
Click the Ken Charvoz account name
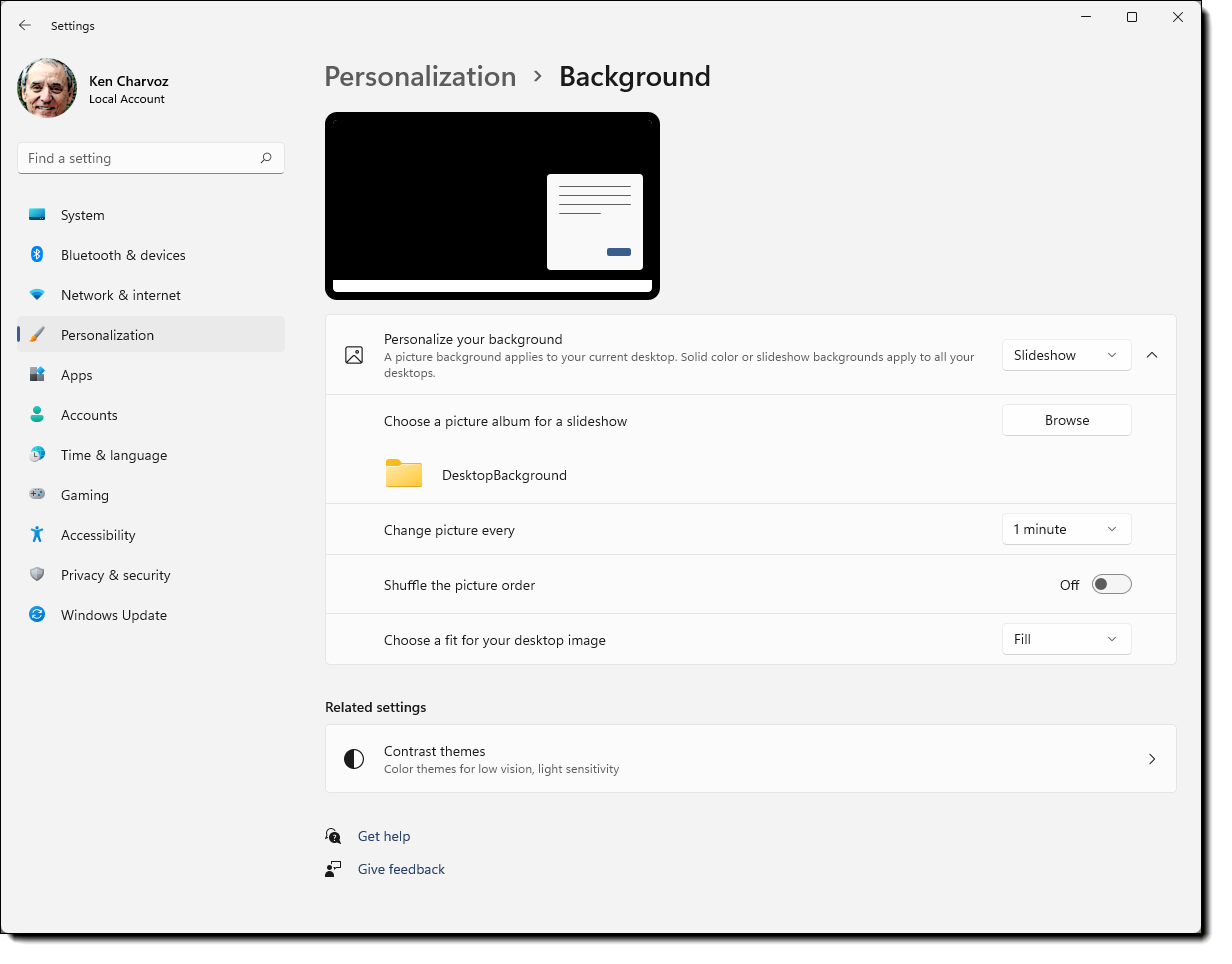click(x=130, y=80)
